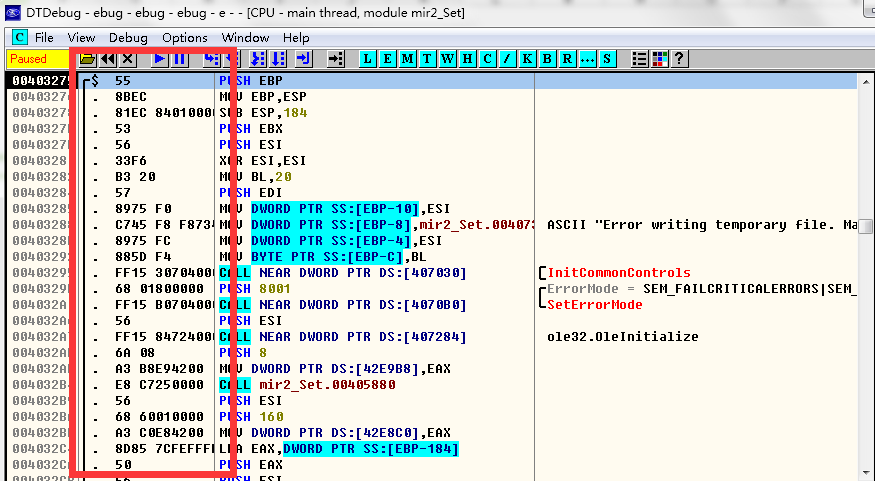The width and height of the screenshot is (875, 481).
Task: Select MOV DWORD PTR DS:[42E8C0],EAX line
Action: tap(335, 432)
